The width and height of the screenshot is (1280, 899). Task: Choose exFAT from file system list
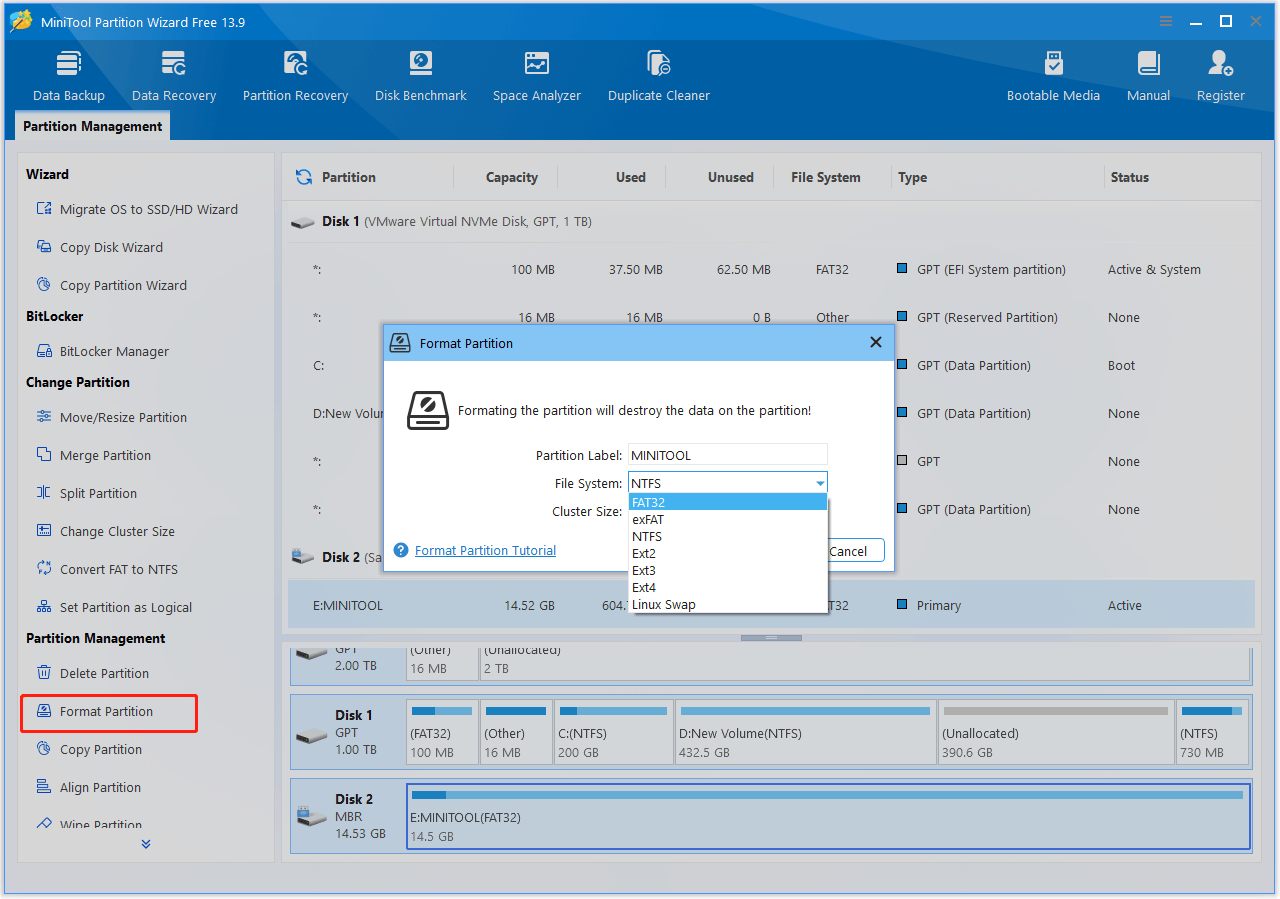(728, 520)
